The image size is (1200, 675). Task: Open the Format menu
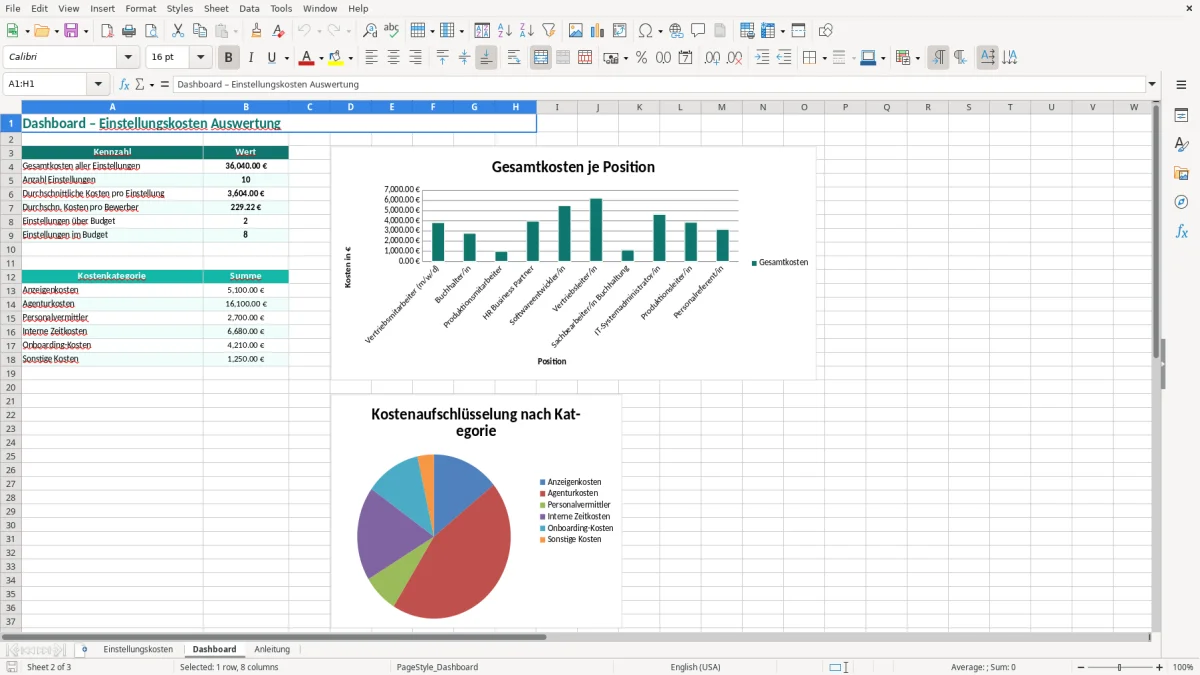click(140, 8)
